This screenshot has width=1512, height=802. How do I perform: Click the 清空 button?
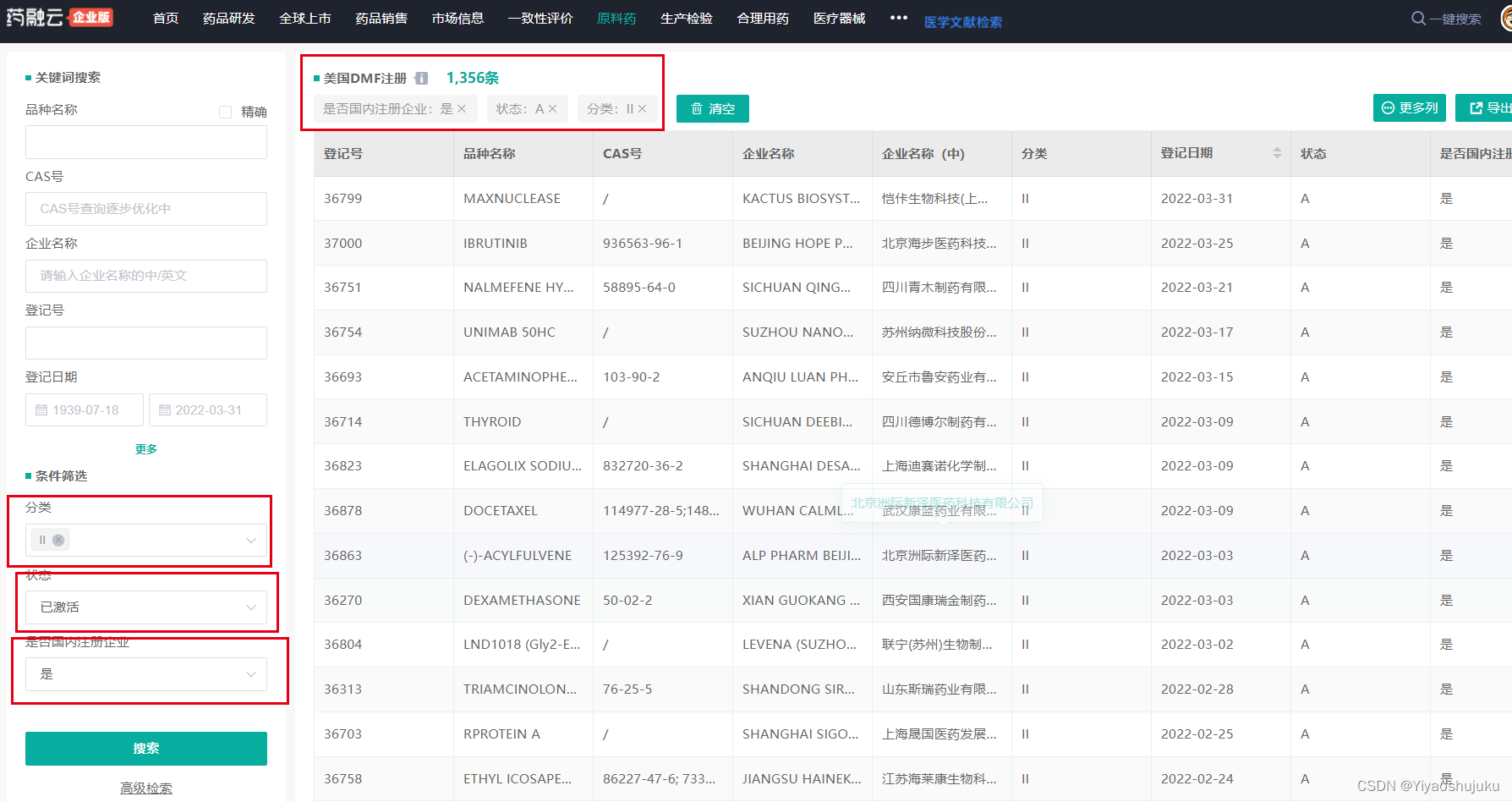point(713,108)
